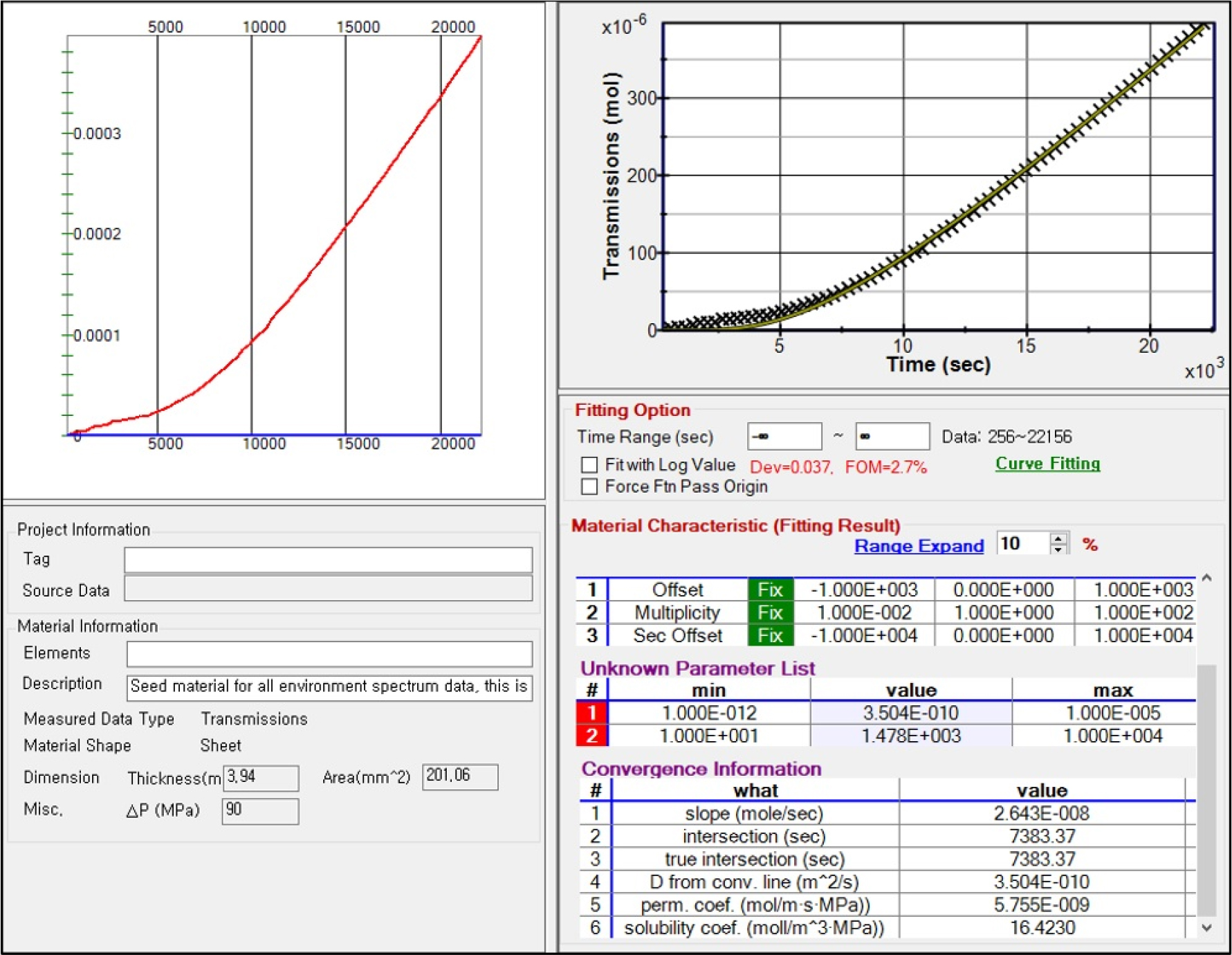This screenshot has height=955, width=1232.
Task: Select red unknown parameter row 1
Action: 591,713
